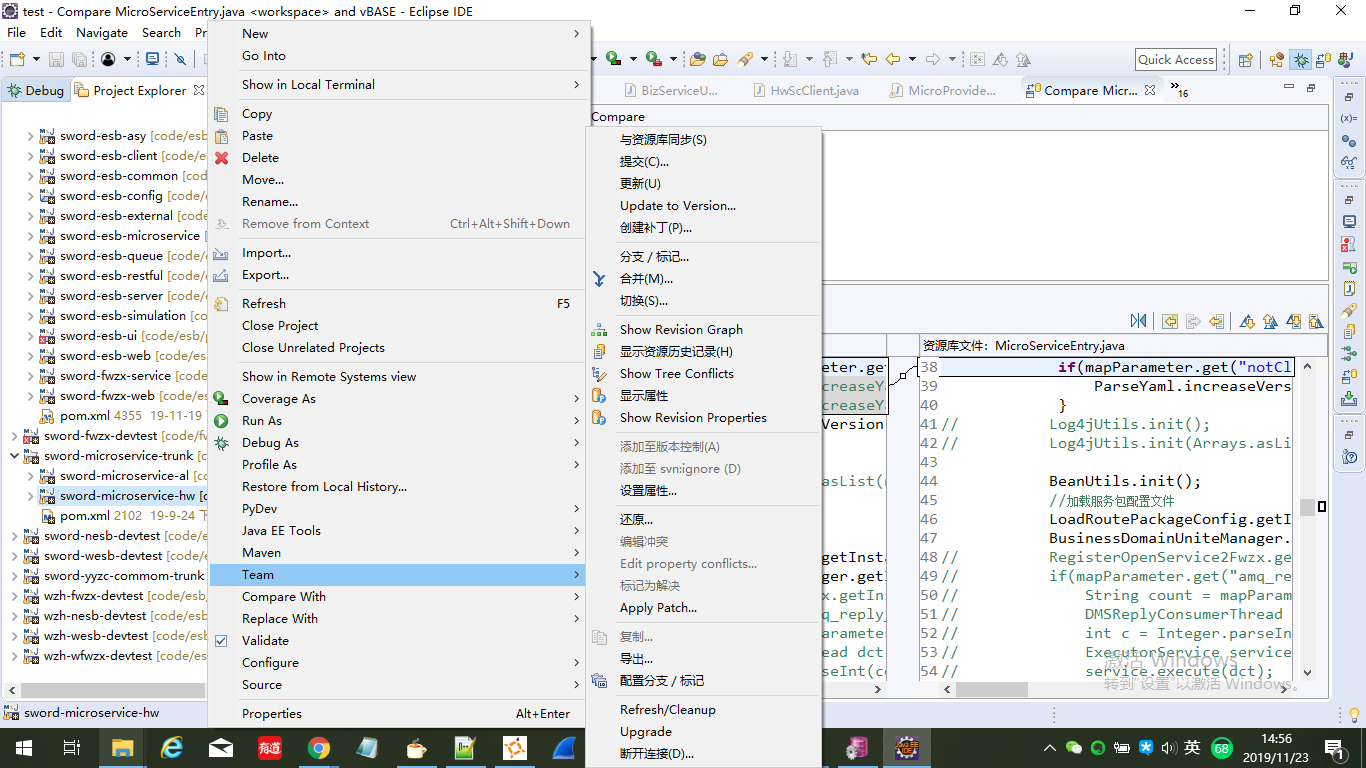The width and height of the screenshot is (1366, 768).
Task: Mute the volume icon in system tray
Action: 1169,748
